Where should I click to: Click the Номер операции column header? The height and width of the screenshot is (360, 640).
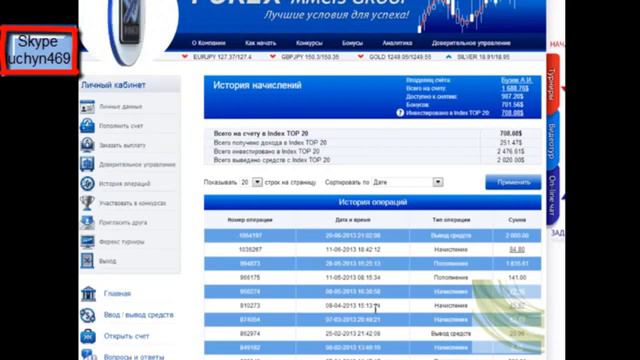click(x=250, y=220)
